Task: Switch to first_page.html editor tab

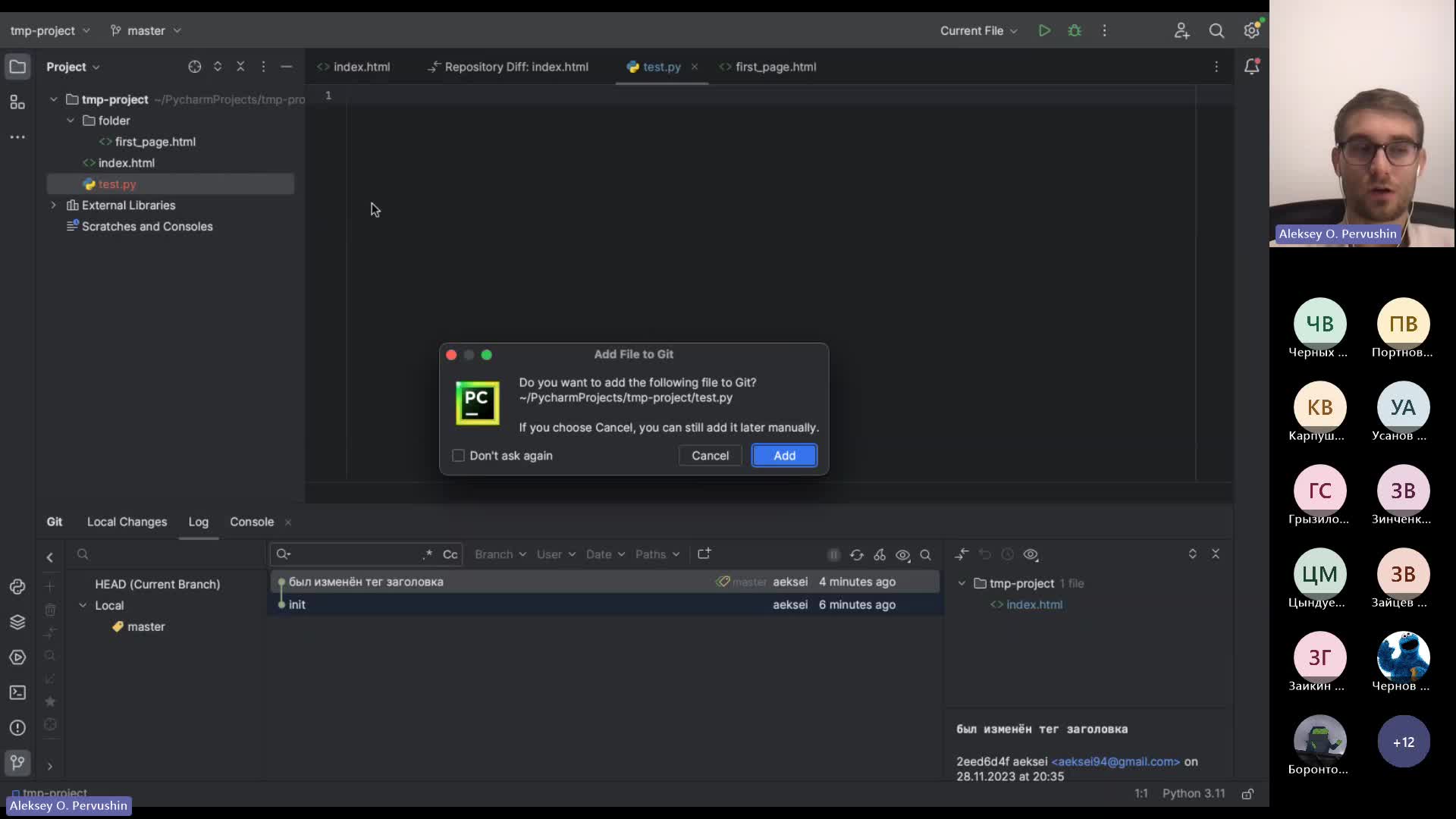Action: tap(767, 67)
